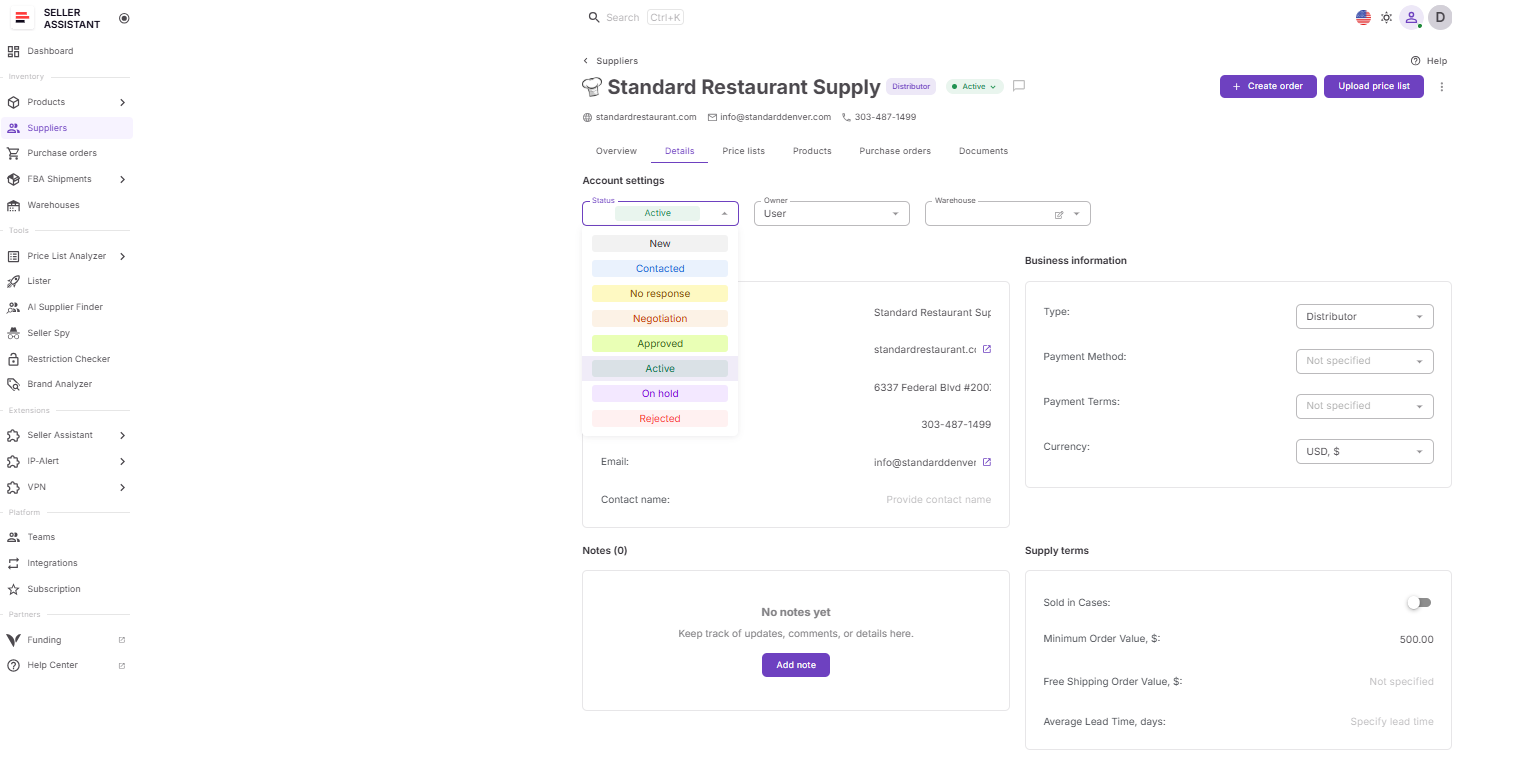Switch to the Documents tab
1517x762 pixels.
tap(983, 151)
